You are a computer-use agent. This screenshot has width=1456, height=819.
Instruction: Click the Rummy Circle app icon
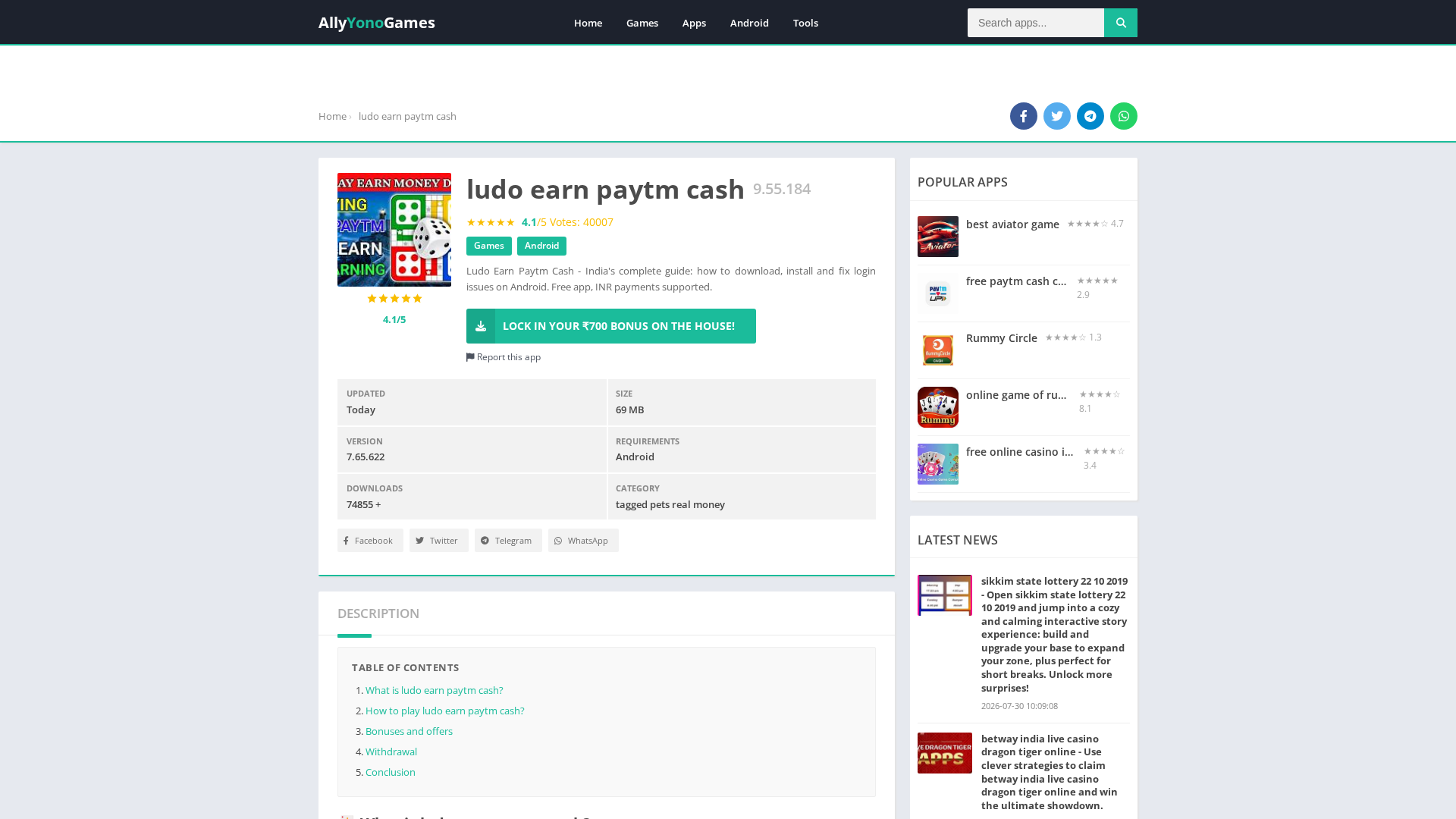pos(938,350)
